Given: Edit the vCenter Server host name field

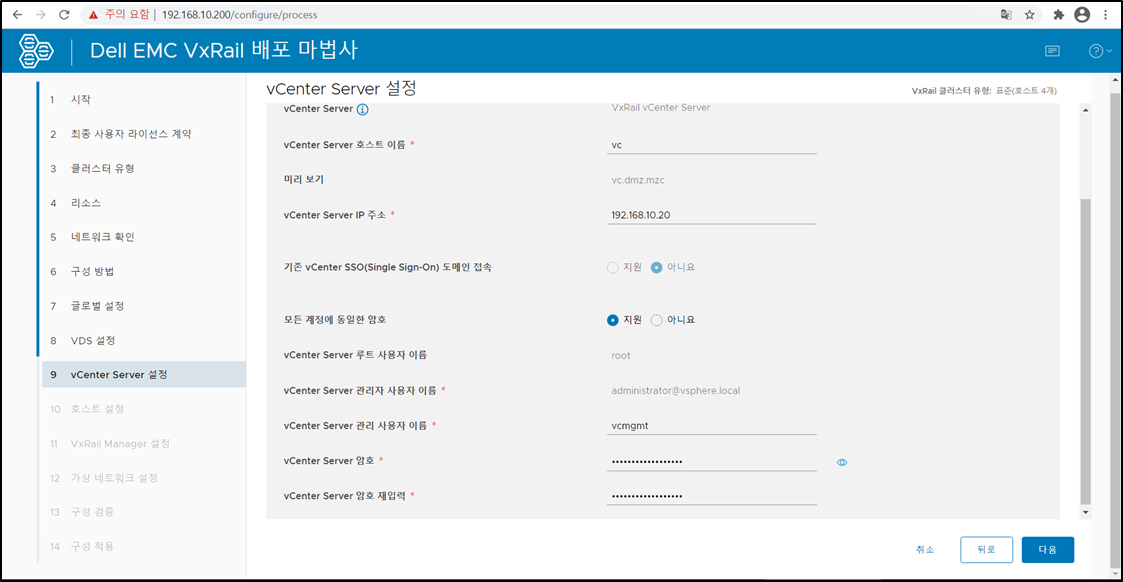Looking at the screenshot, I should click(711, 145).
